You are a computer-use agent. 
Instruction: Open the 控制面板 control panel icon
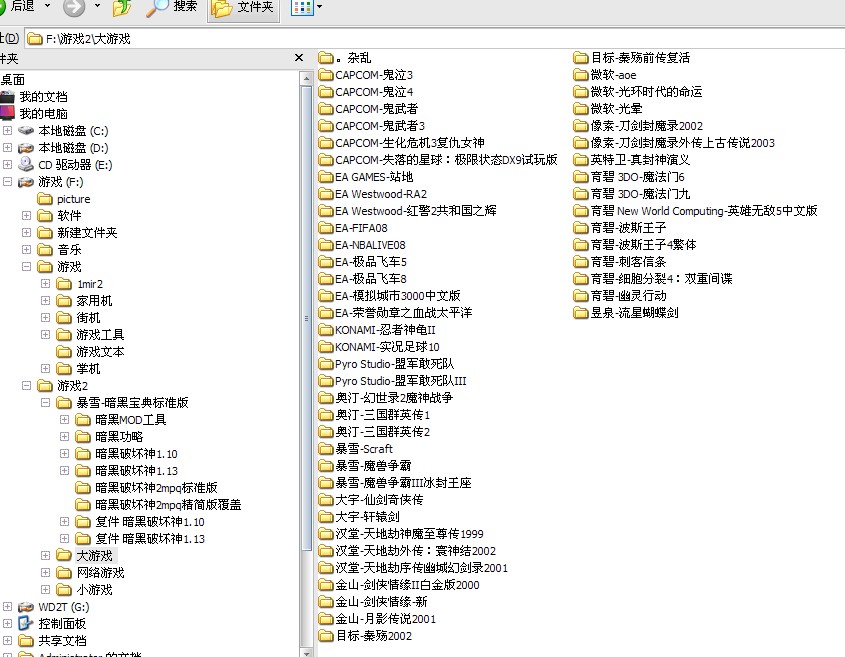tap(26, 624)
